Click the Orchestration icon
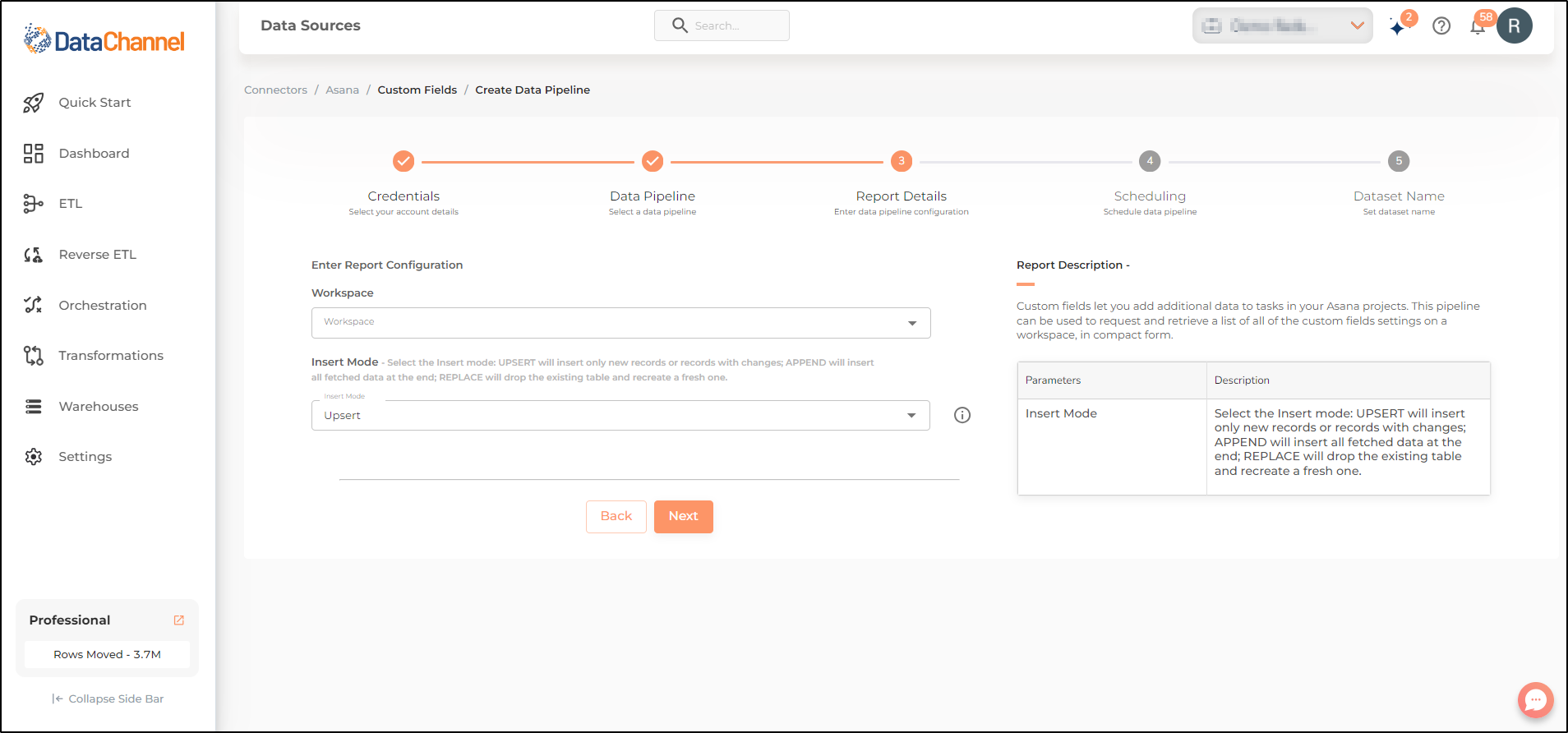This screenshot has height=733, width=1568. coord(33,305)
